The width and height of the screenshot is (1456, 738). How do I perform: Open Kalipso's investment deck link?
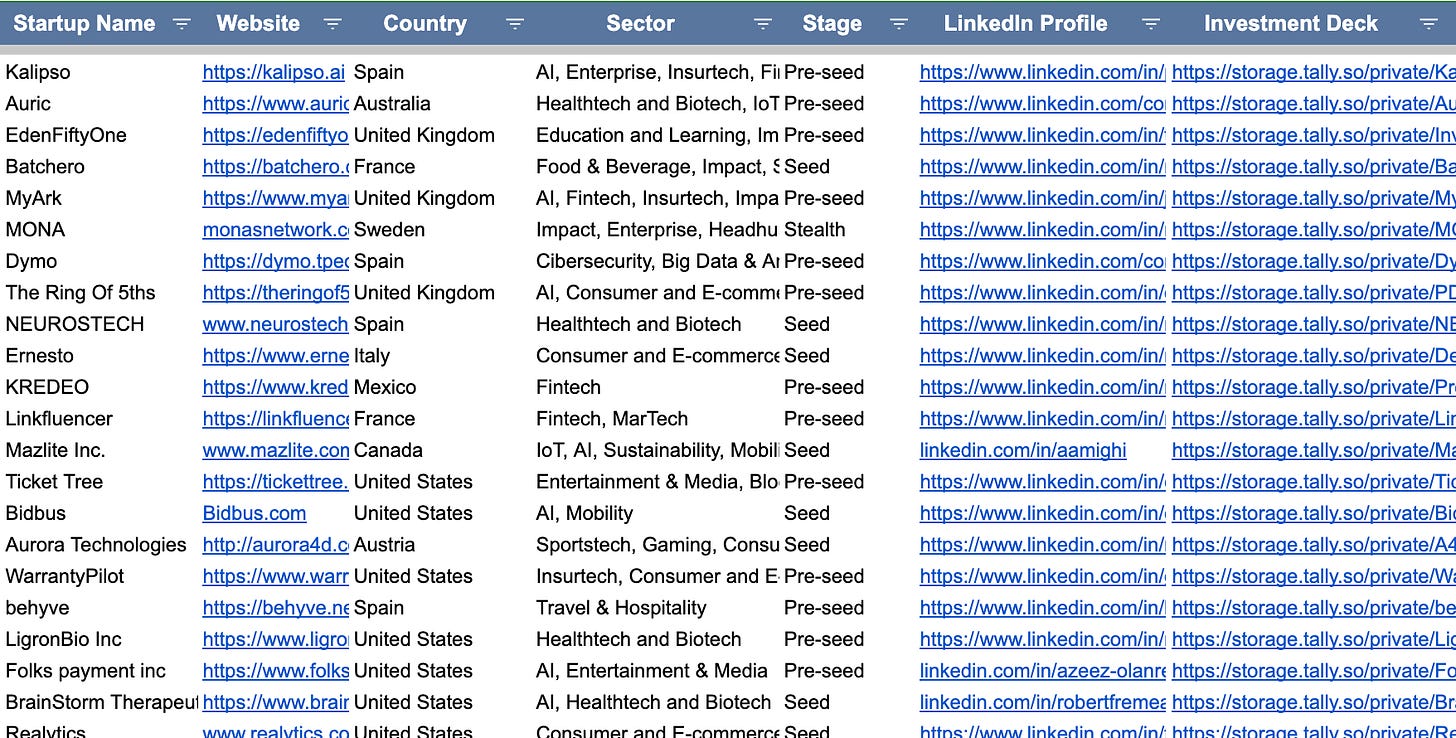[1314, 72]
